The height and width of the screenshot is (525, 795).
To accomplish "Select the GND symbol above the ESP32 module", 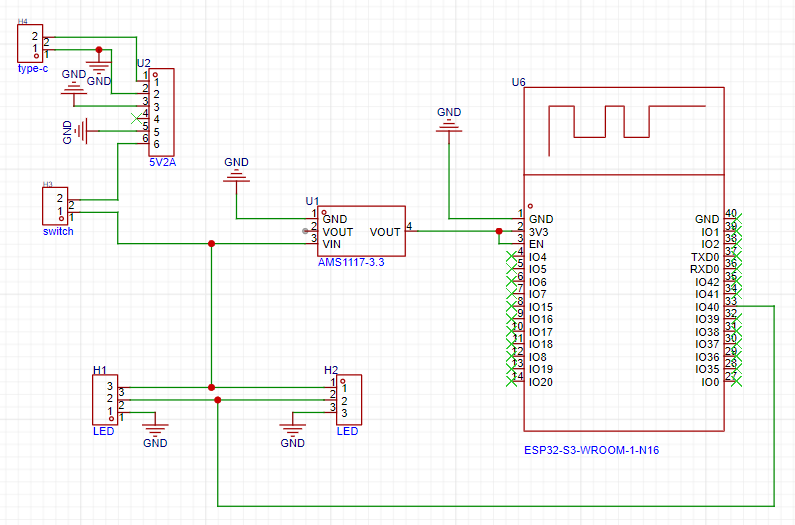I will [x=449, y=123].
